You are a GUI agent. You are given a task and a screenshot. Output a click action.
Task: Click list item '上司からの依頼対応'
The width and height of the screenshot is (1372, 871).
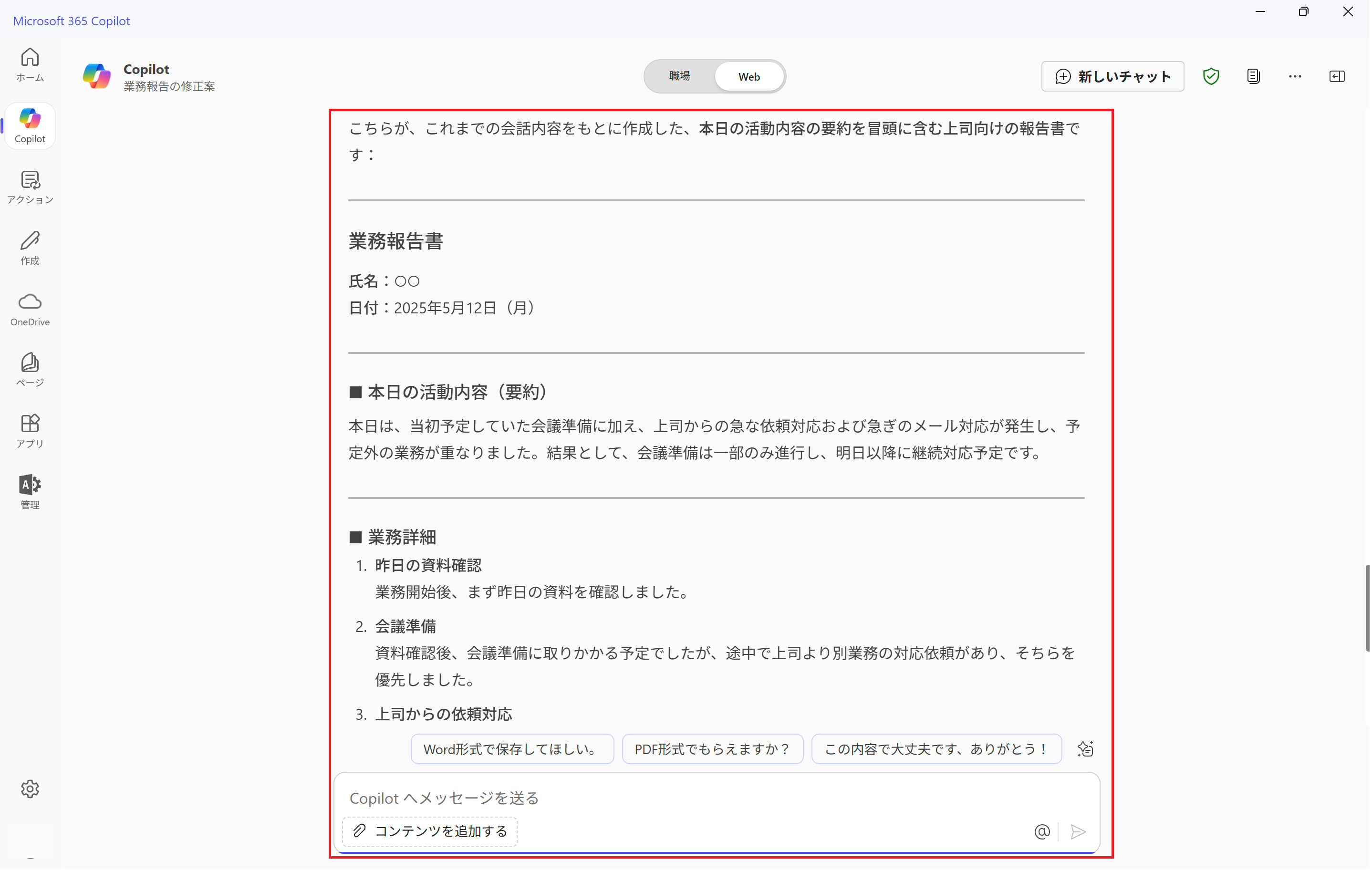click(445, 715)
